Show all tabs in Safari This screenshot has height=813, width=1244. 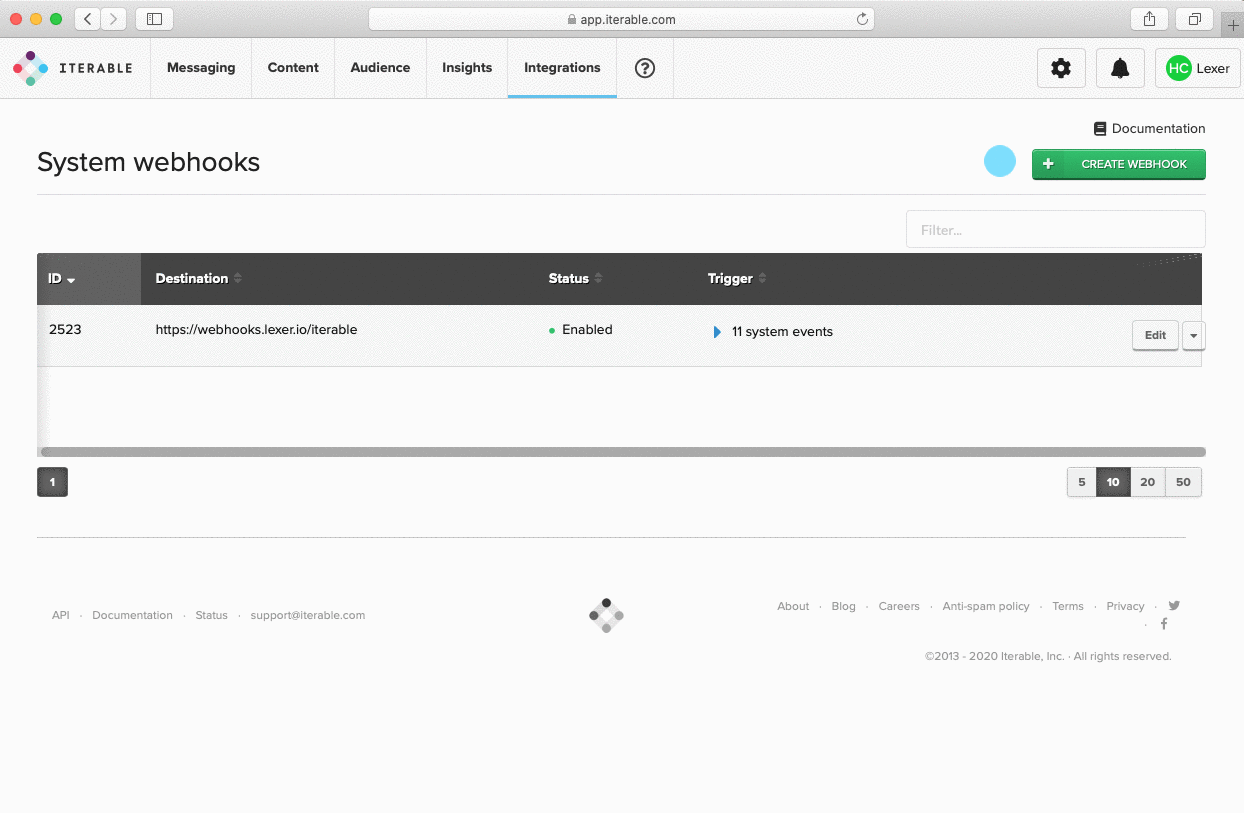point(1195,18)
